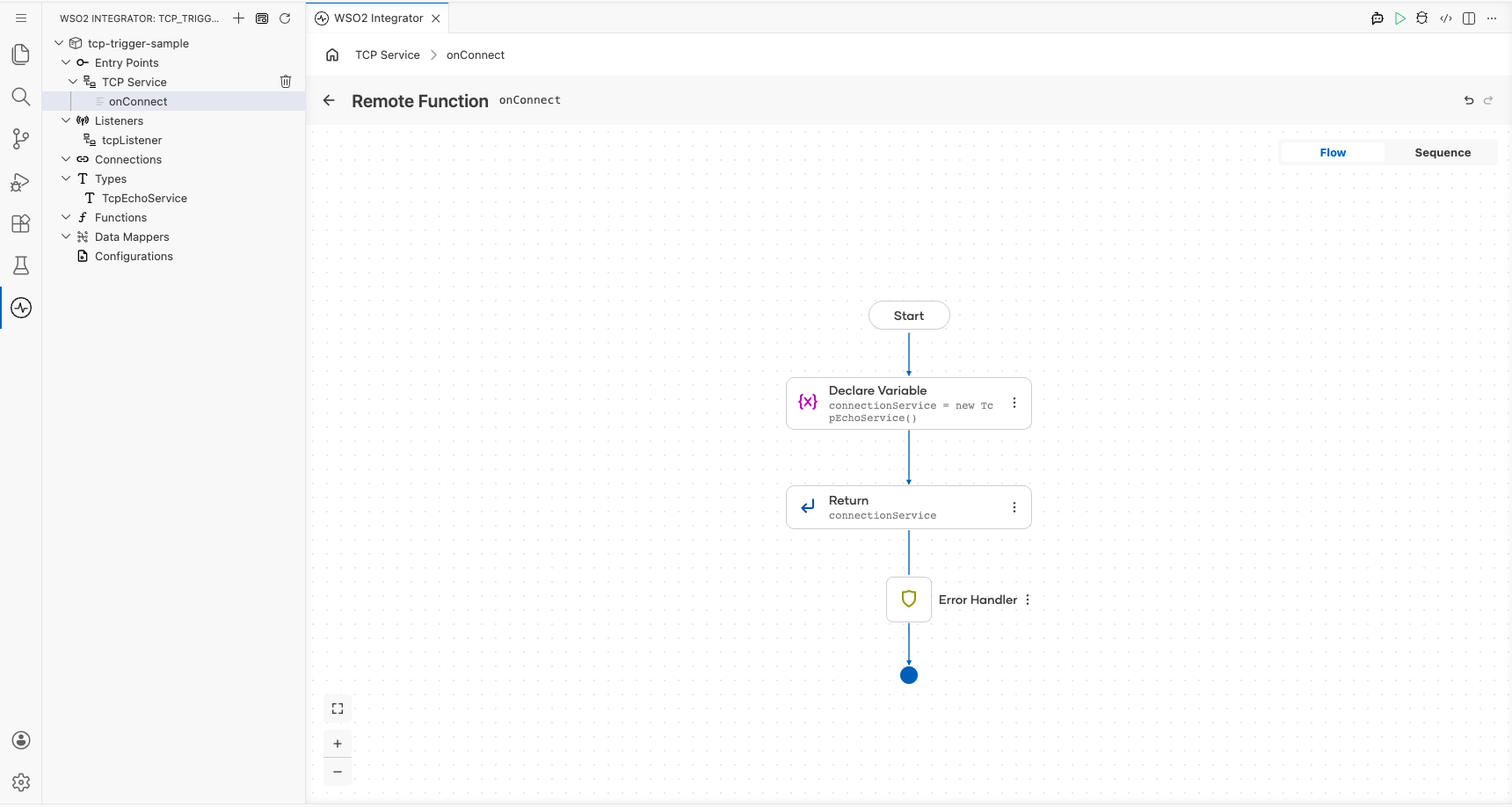Collapse the Functions section
1512x807 pixels.
[66, 217]
